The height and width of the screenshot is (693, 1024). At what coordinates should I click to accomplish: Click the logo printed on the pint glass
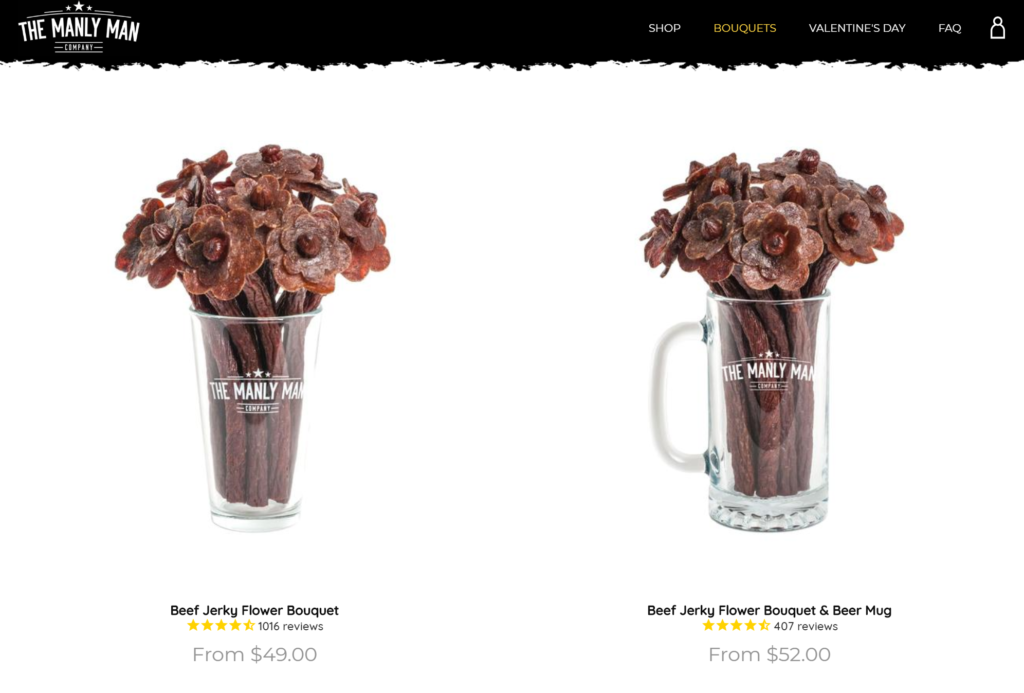tap(257, 391)
